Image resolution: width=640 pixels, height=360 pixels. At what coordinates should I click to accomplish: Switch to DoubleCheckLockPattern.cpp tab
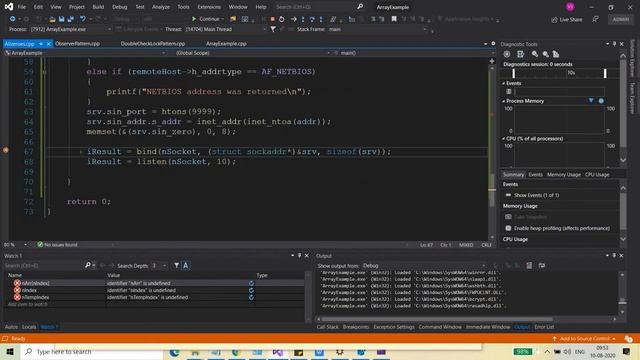pos(153,44)
